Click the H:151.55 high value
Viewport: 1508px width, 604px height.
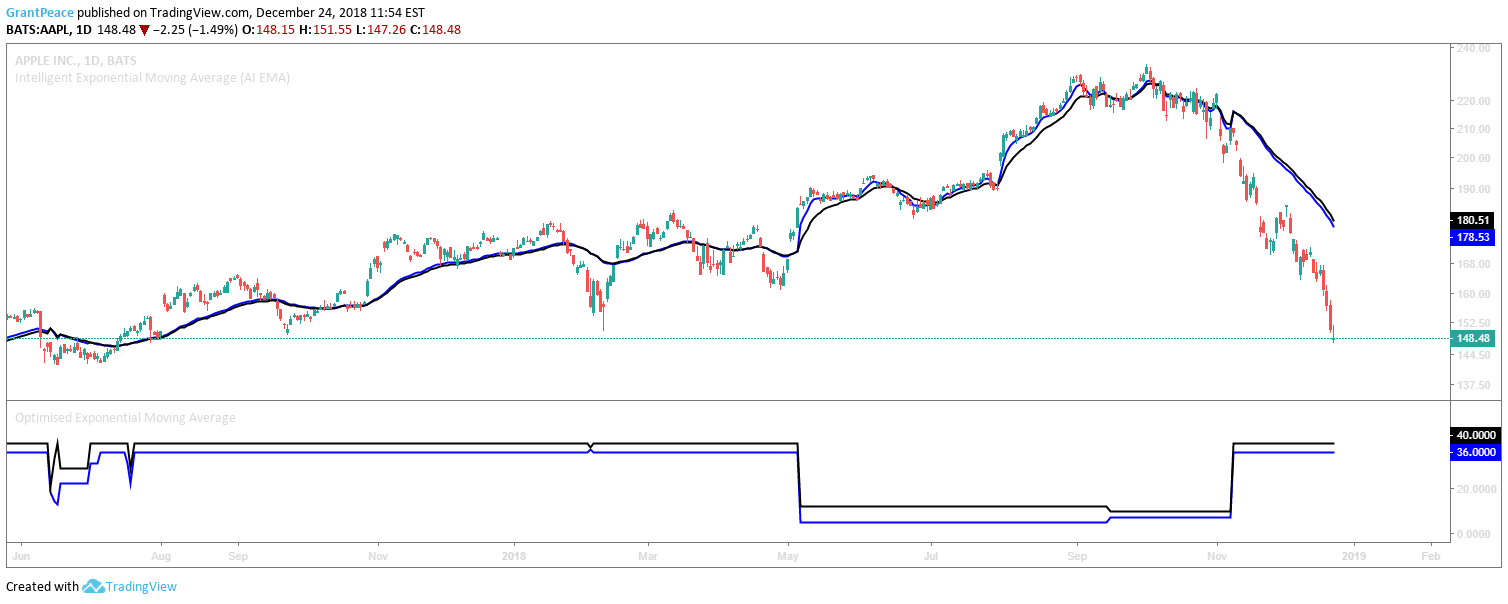coord(323,29)
